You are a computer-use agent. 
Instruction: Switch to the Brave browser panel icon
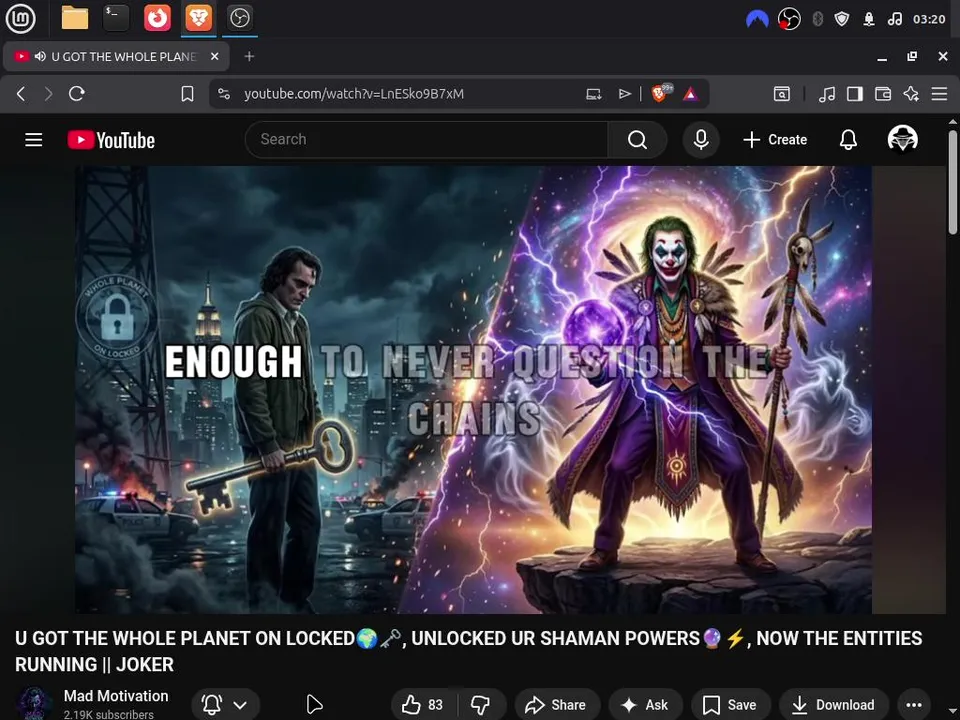tap(198, 18)
